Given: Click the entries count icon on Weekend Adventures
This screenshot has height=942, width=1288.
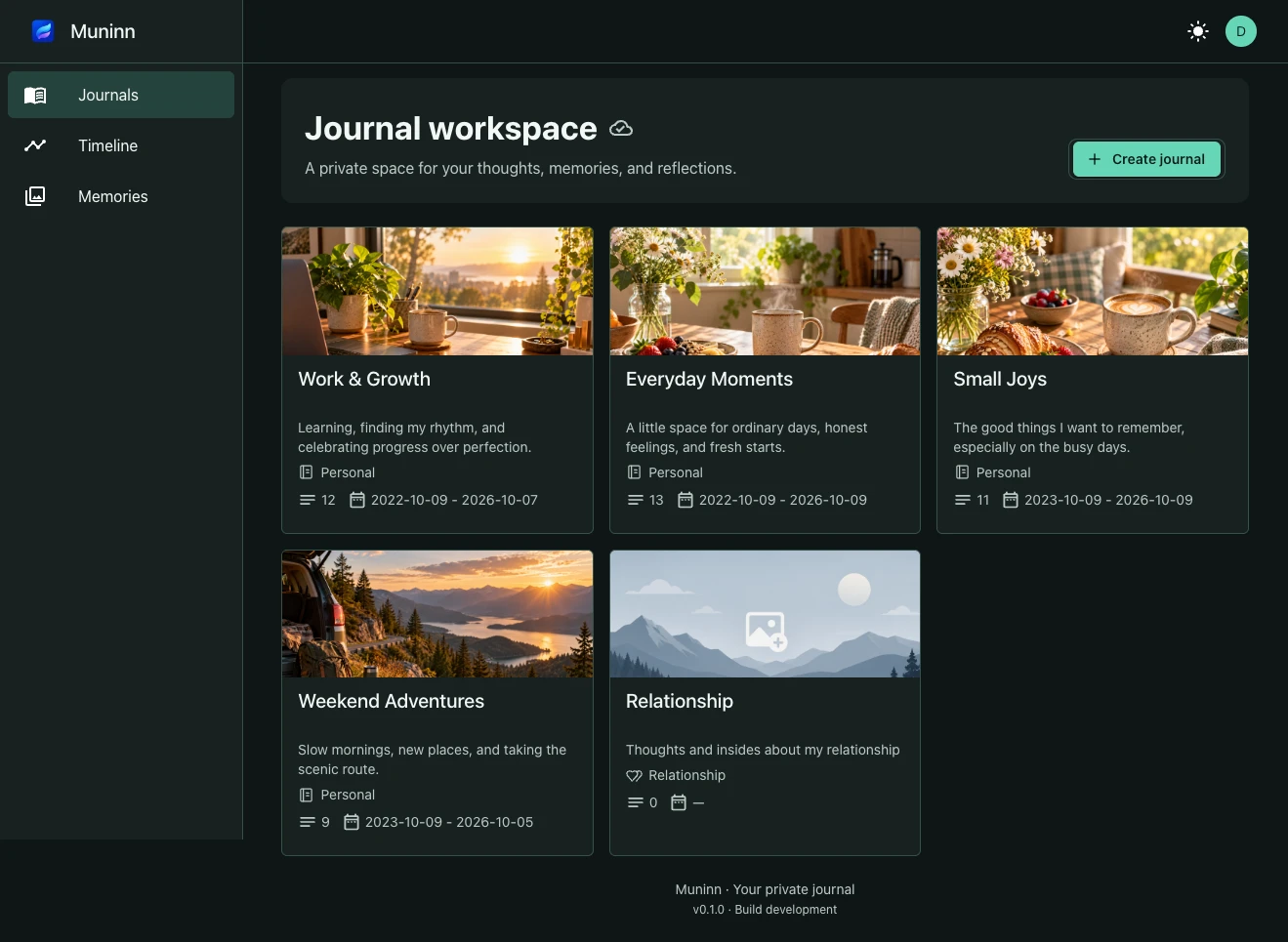Looking at the screenshot, I should click(x=307, y=822).
